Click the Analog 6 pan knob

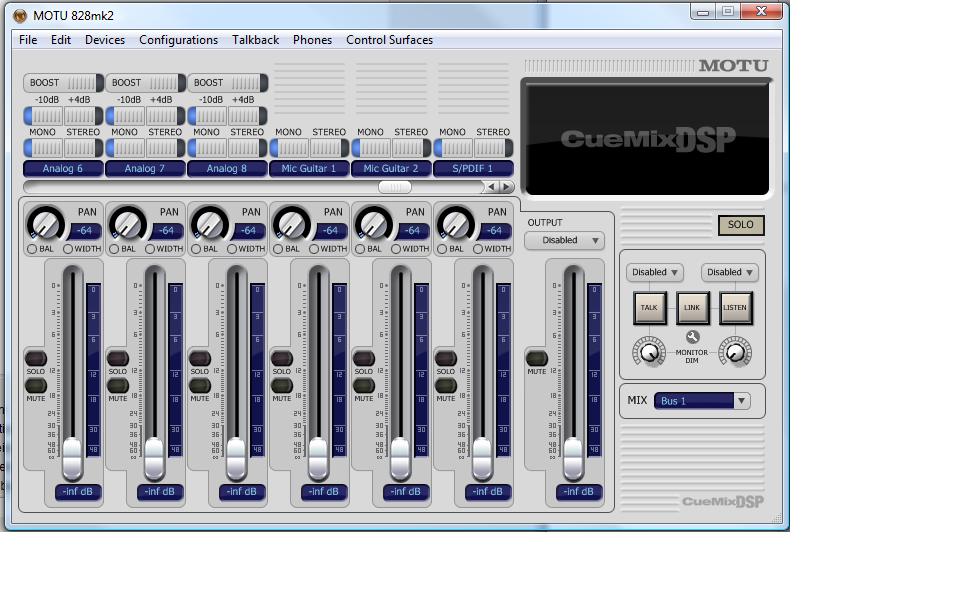coord(43,223)
